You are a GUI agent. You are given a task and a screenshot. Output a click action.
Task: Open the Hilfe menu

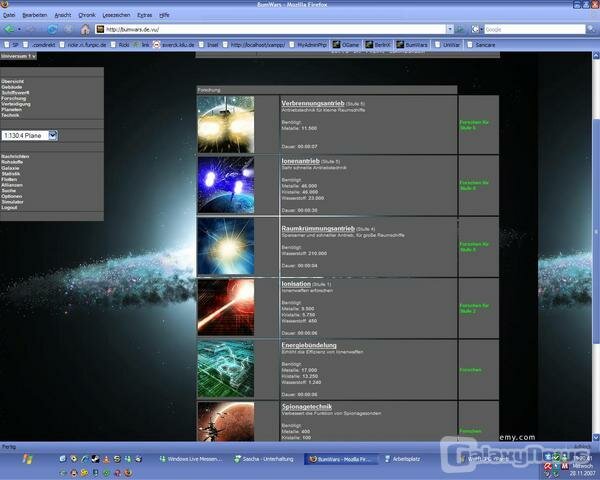[164, 15]
